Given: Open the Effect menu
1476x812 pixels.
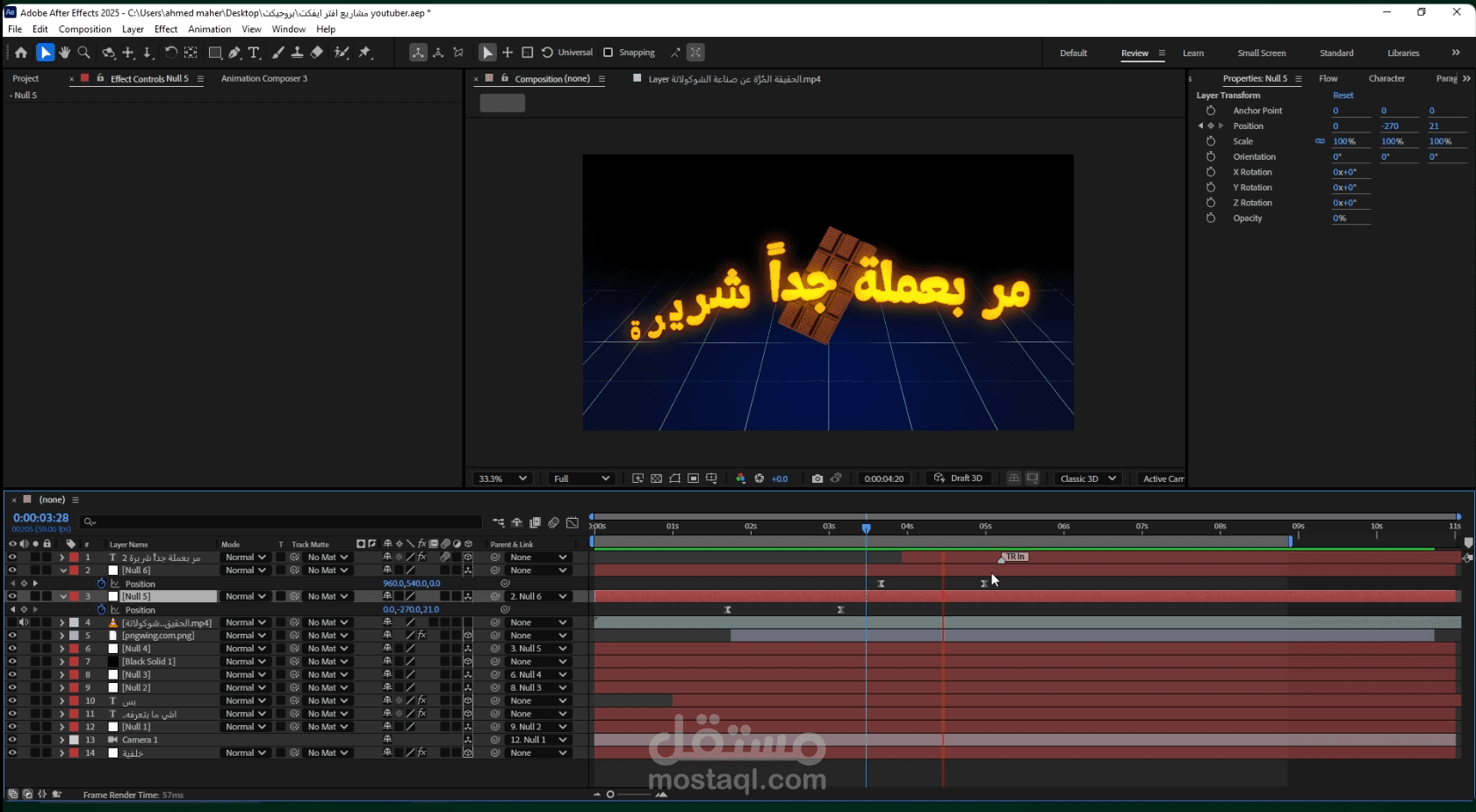Looking at the screenshot, I should [166, 29].
